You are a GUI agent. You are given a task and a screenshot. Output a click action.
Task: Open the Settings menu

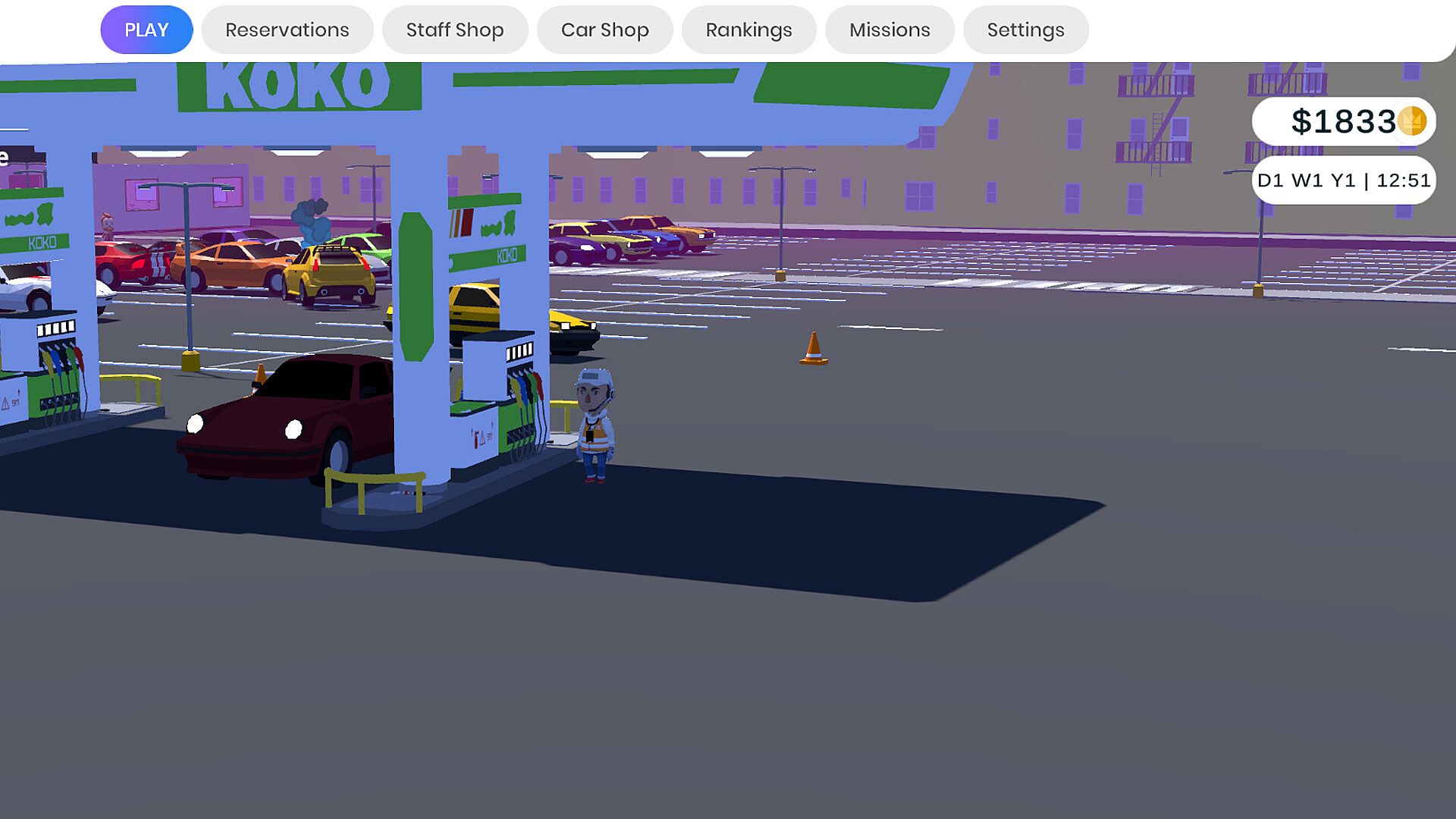coord(1025,30)
